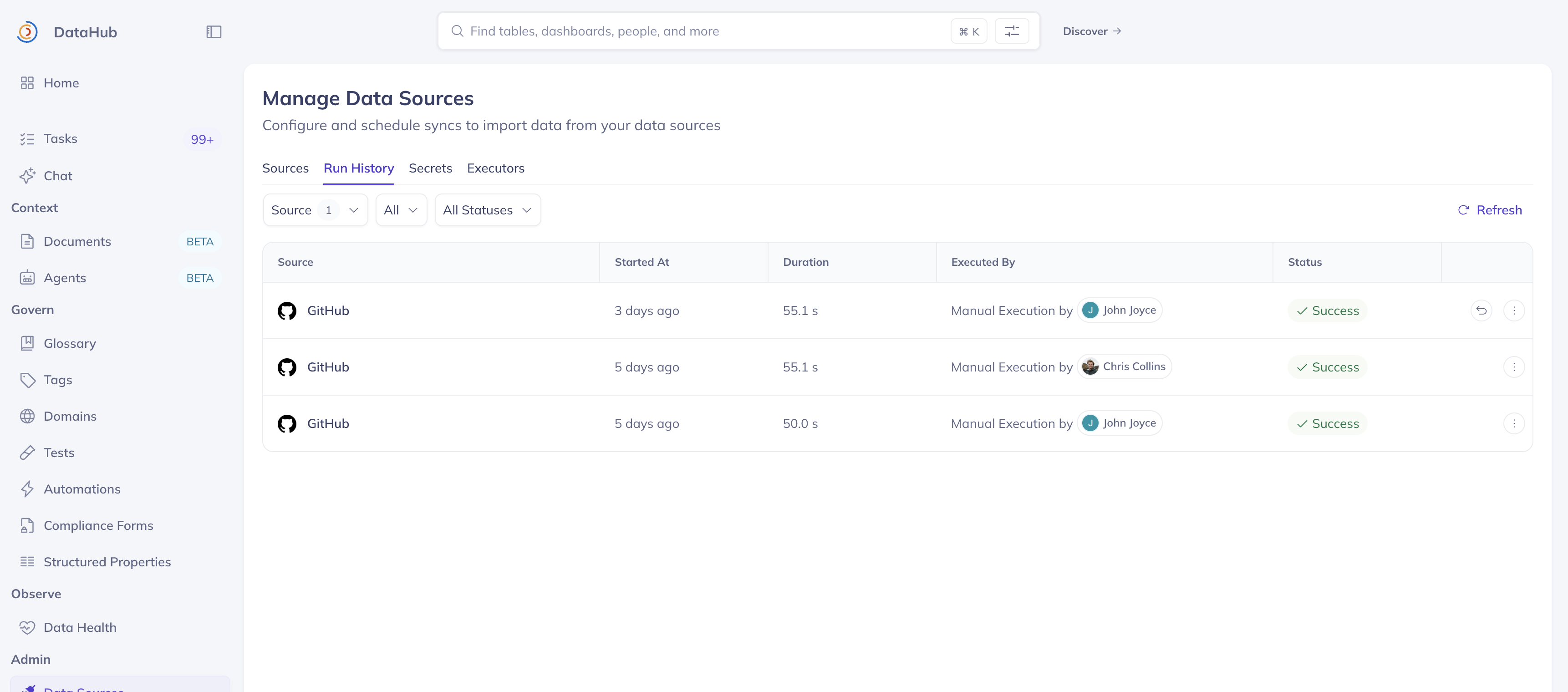Click the John Joyce chip on the 3 days ago run

point(1120,310)
